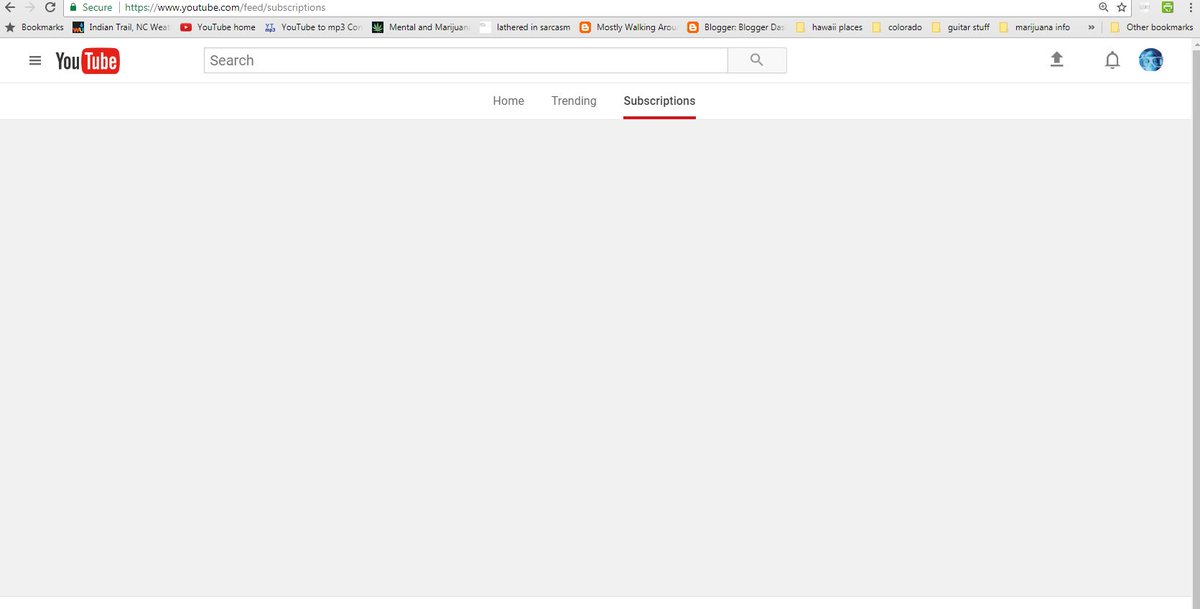1200x609 pixels.
Task: Open the guide with the hamburger menu icon
Action: tap(35, 60)
